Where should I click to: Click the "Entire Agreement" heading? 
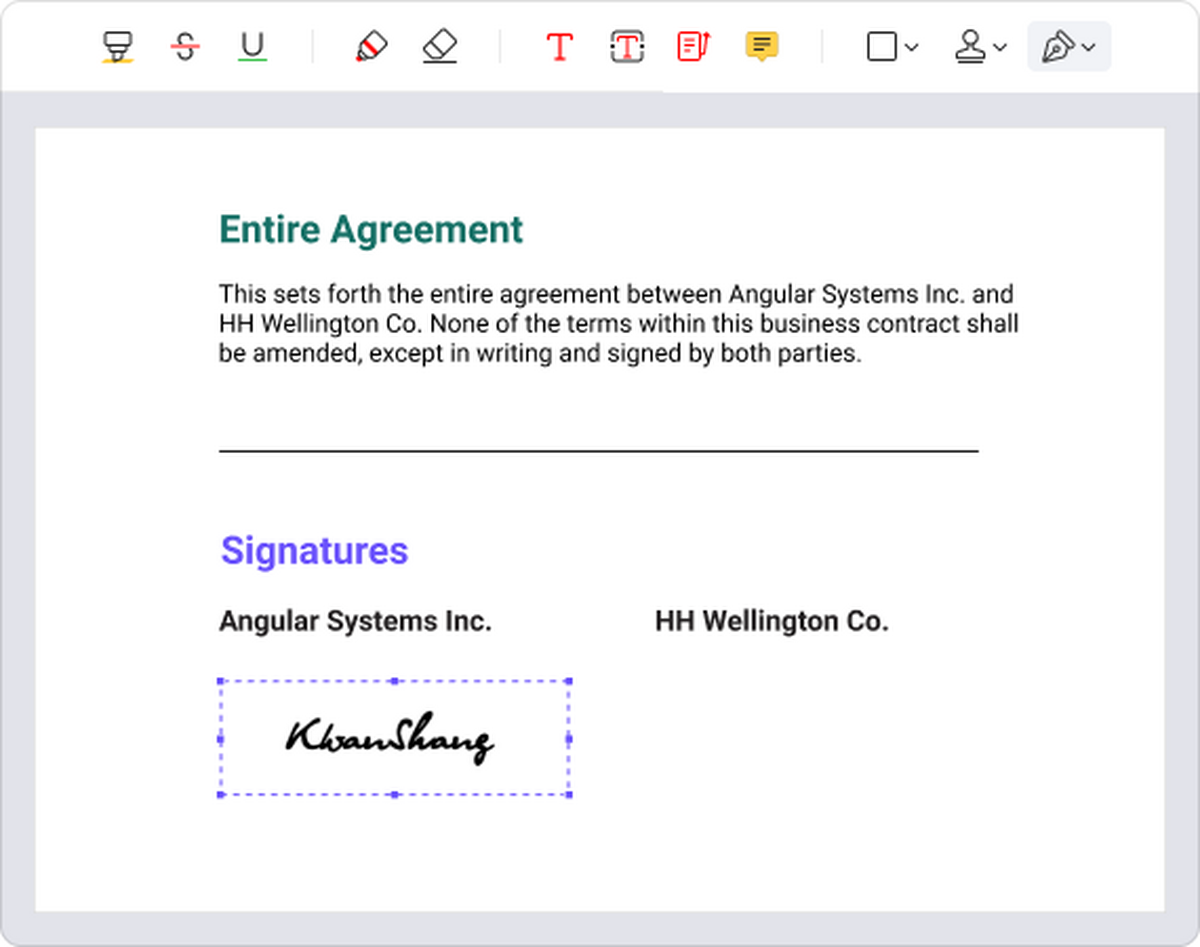pyautogui.click(x=371, y=230)
